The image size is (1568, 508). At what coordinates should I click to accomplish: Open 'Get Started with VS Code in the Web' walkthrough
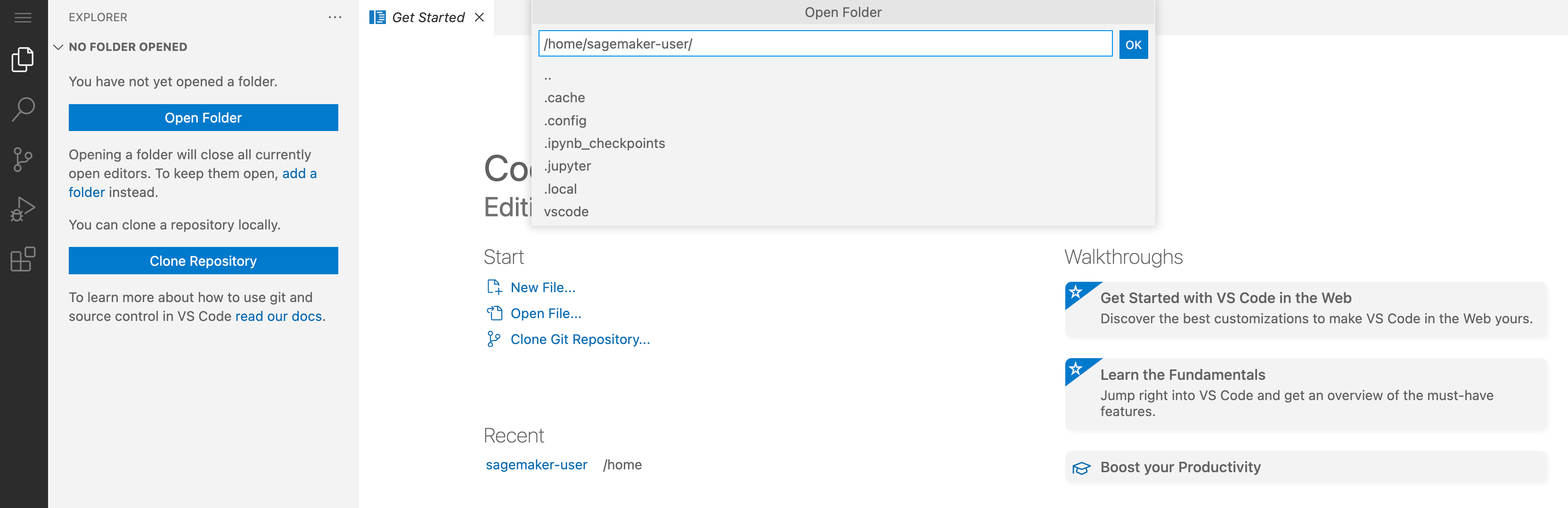1306,309
